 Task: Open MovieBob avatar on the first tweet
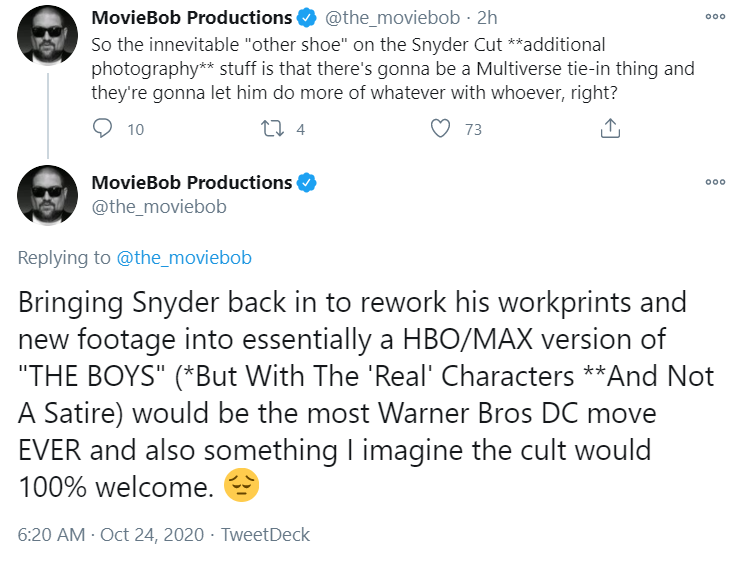(47, 35)
